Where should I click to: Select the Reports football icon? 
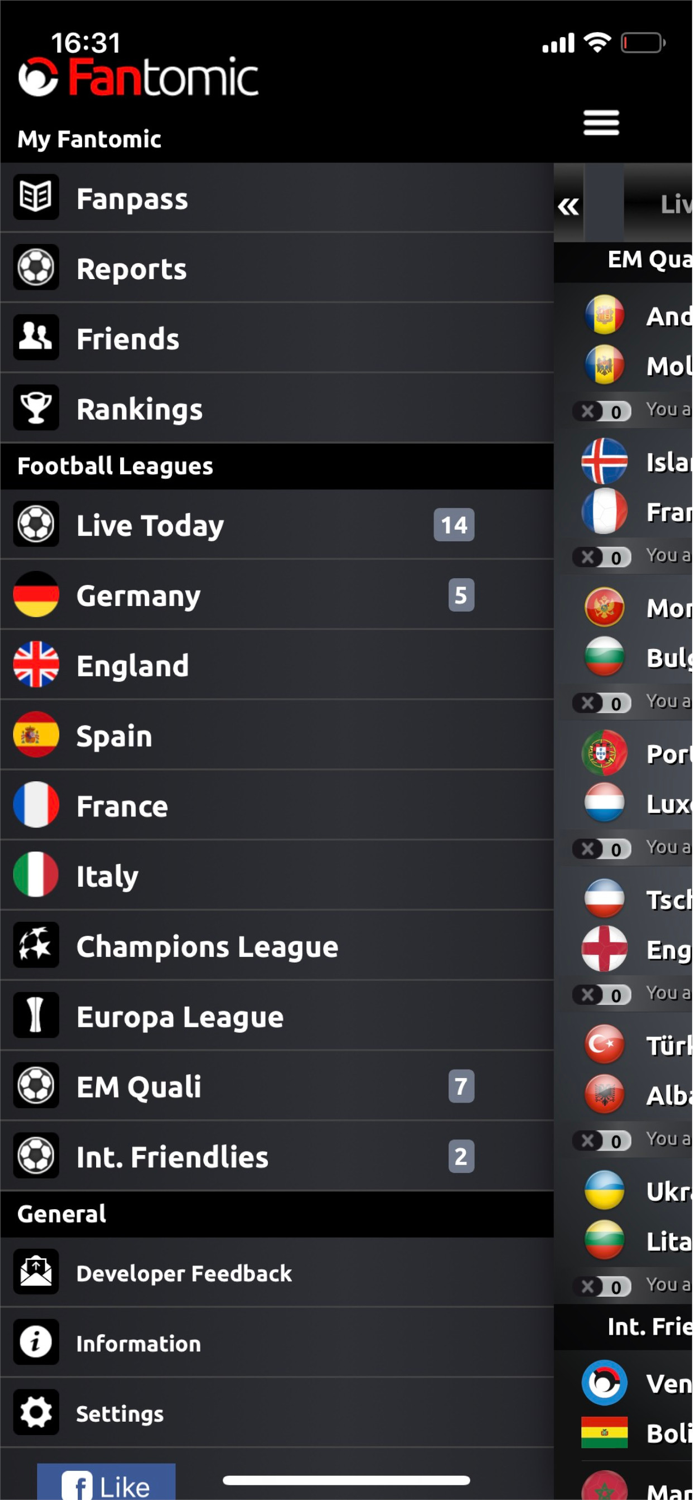pyautogui.click(x=36, y=268)
